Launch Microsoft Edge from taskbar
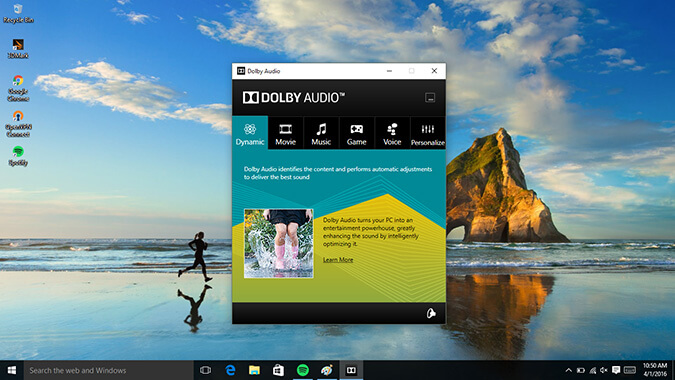This screenshot has width=675, height=380. click(230, 370)
